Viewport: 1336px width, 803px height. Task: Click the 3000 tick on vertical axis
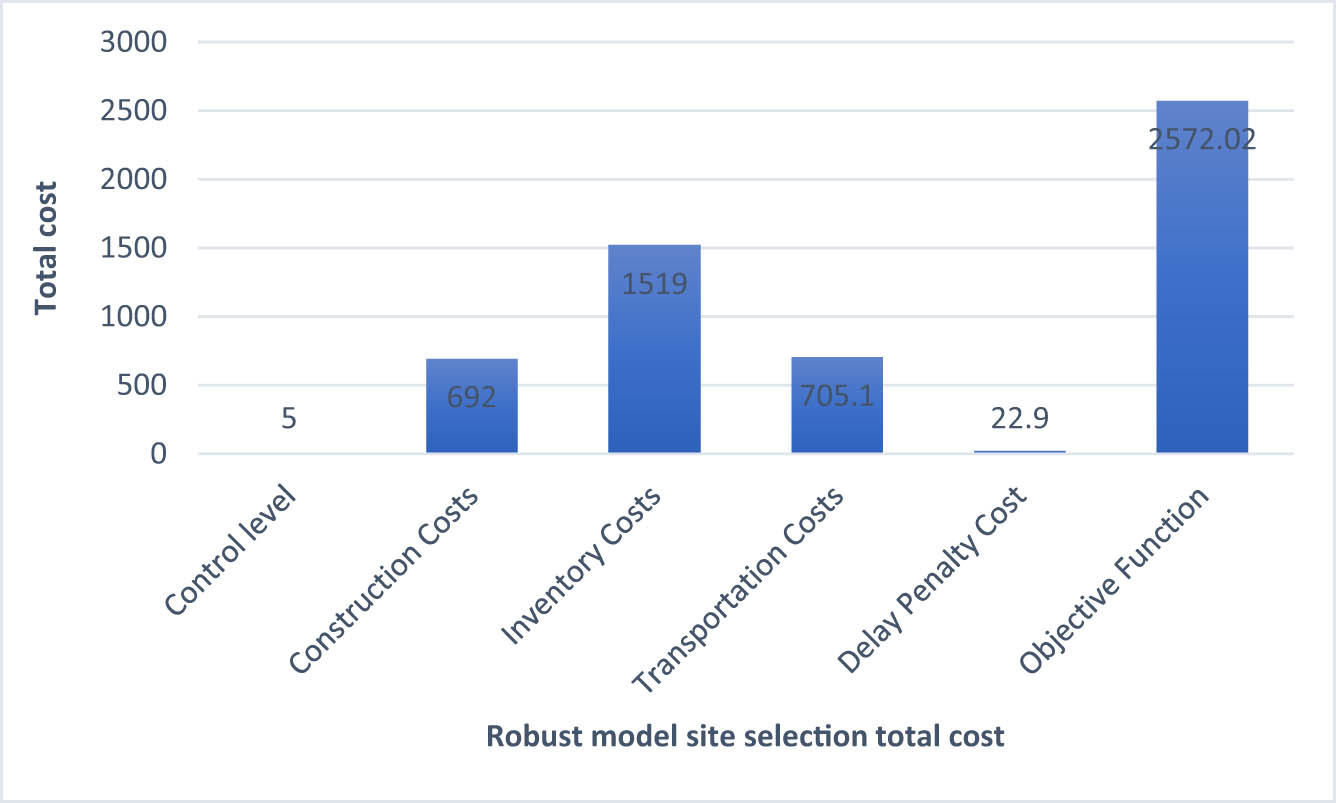[131, 43]
